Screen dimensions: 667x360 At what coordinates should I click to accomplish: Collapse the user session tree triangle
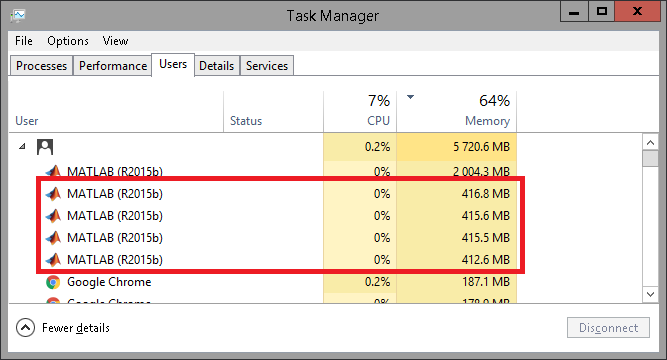22,146
